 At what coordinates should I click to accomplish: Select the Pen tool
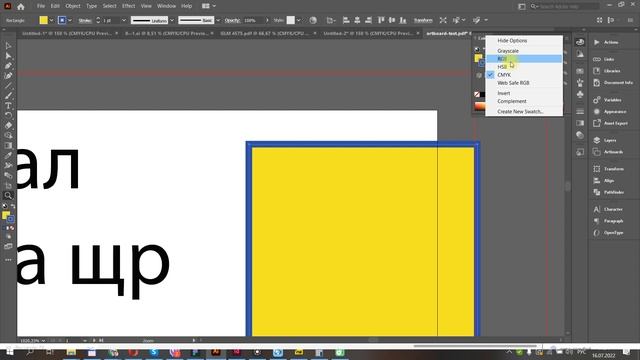click(x=8, y=66)
